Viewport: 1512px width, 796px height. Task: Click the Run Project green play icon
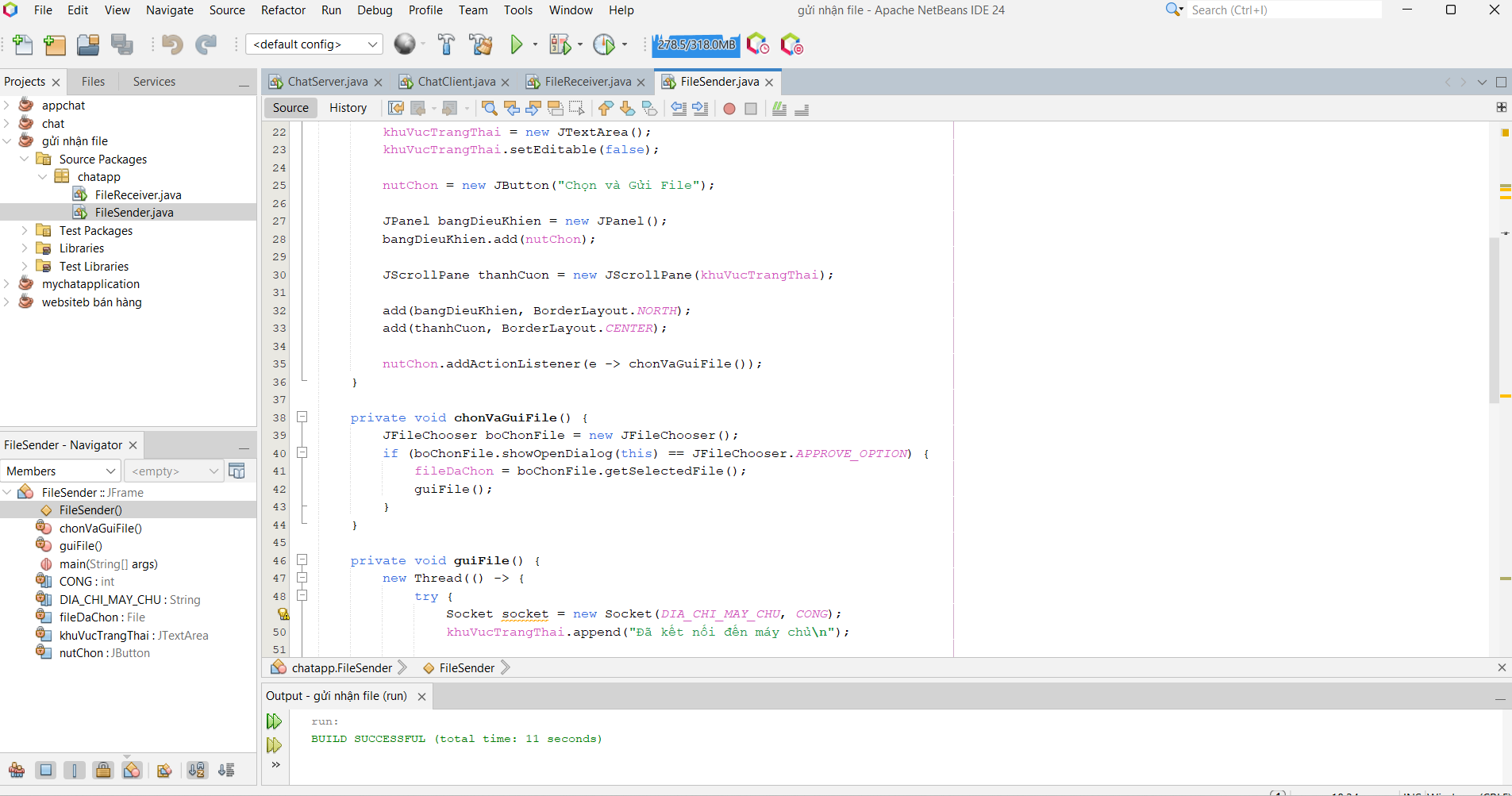(x=517, y=44)
